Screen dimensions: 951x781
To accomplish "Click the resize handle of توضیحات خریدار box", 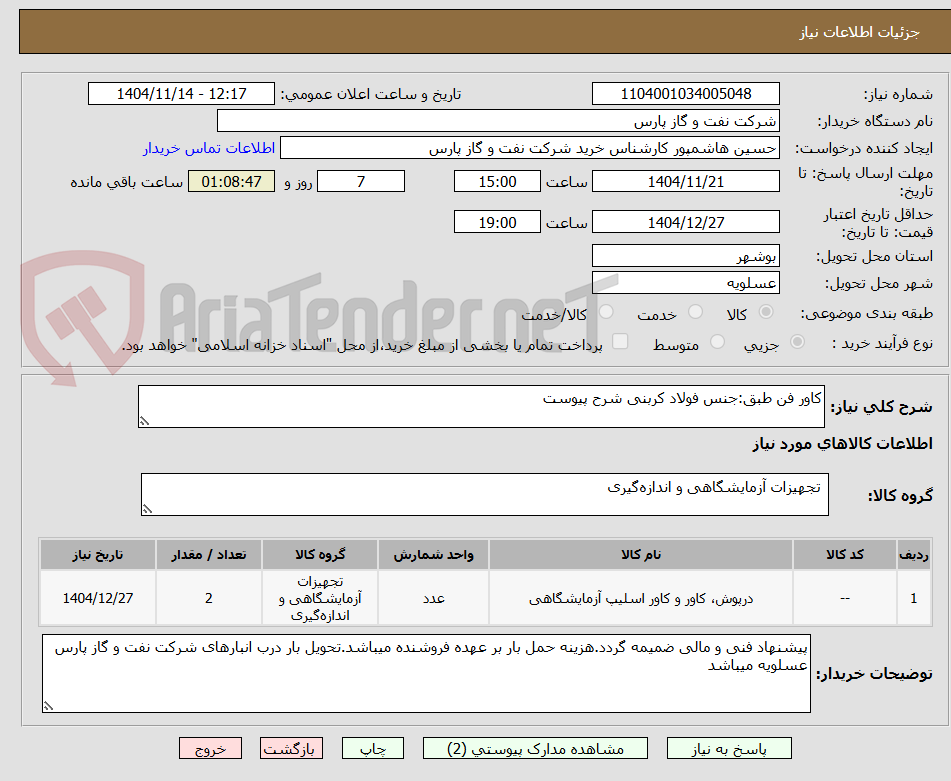I will (x=48, y=706).
